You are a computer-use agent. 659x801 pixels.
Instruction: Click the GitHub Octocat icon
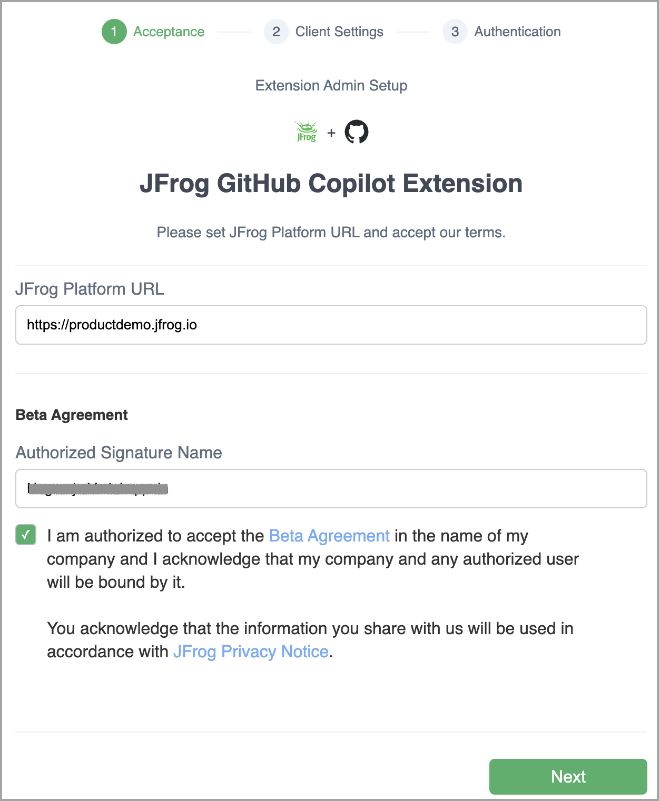(x=356, y=131)
